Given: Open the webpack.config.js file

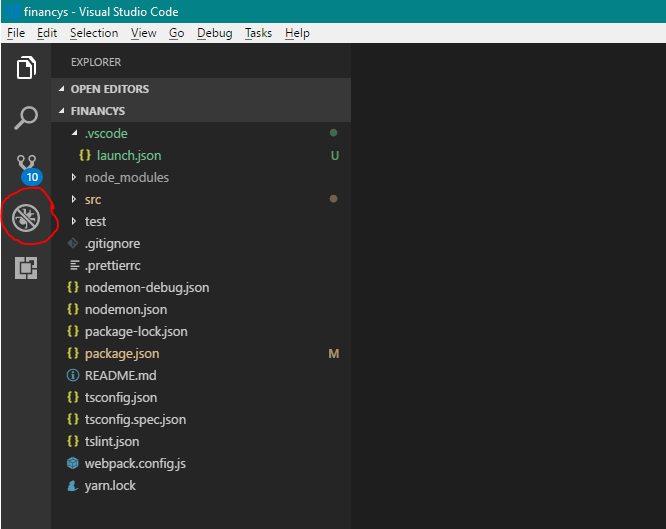Looking at the screenshot, I should [x=135, y=464].
